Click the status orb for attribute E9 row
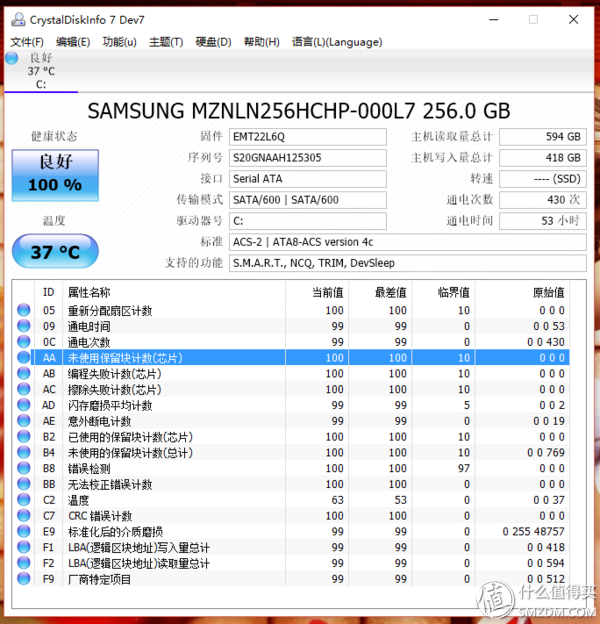The width and height of the screenshot is (600, 624). click(x=24, y=532)
